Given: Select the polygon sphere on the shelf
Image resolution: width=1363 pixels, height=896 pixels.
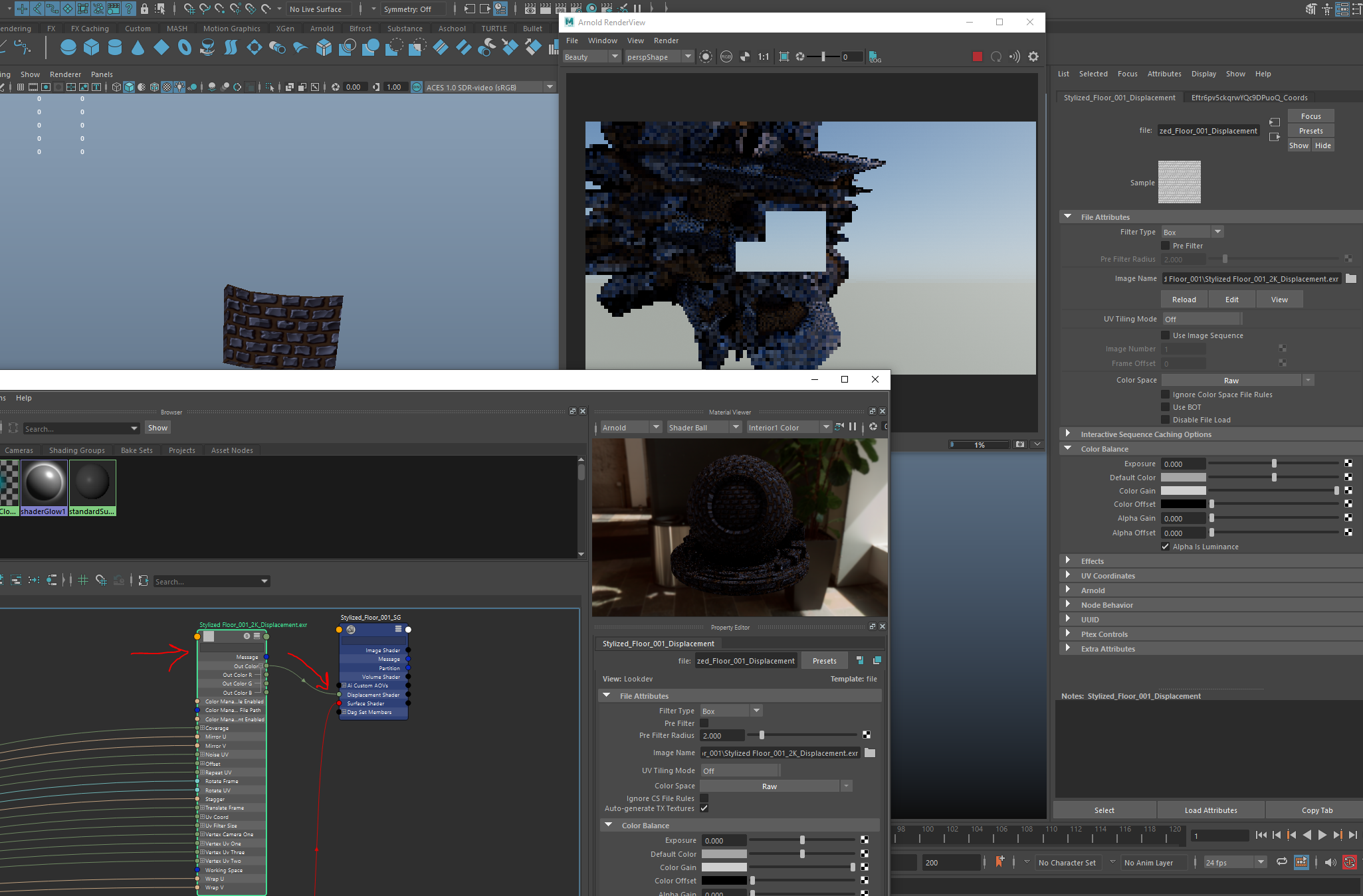Looking at the screenshot, I should pos(67,47).
